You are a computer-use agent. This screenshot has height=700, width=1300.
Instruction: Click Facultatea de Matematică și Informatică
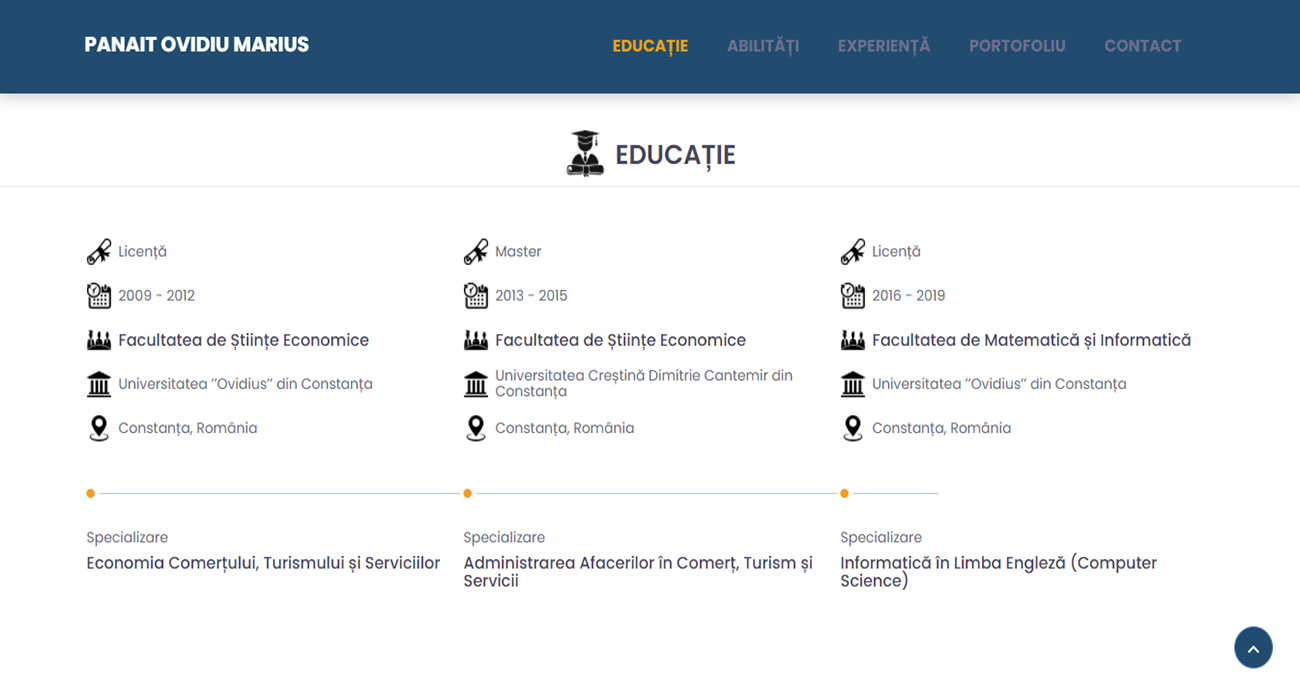click(1031, 340)
